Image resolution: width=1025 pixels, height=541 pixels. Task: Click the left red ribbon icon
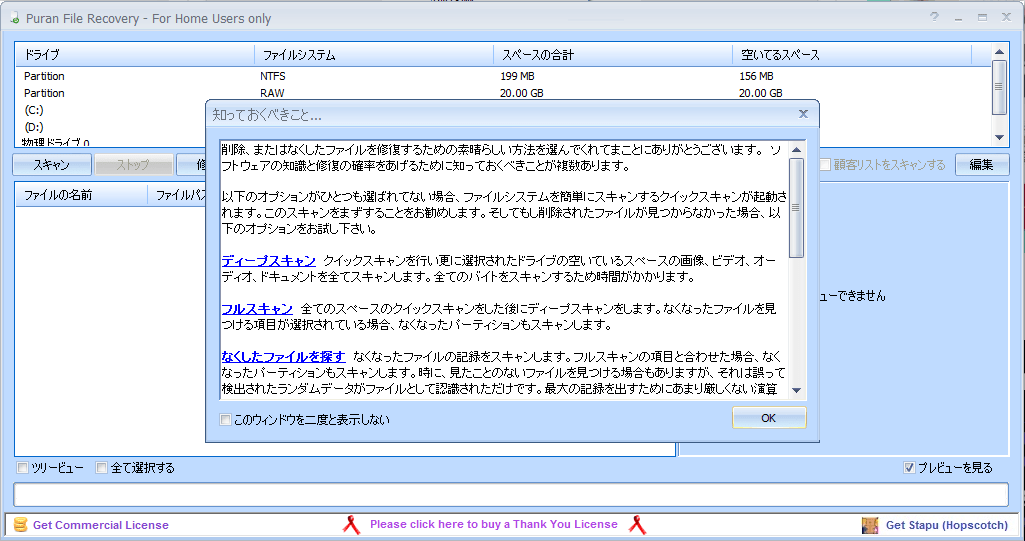tap(352, 525)
